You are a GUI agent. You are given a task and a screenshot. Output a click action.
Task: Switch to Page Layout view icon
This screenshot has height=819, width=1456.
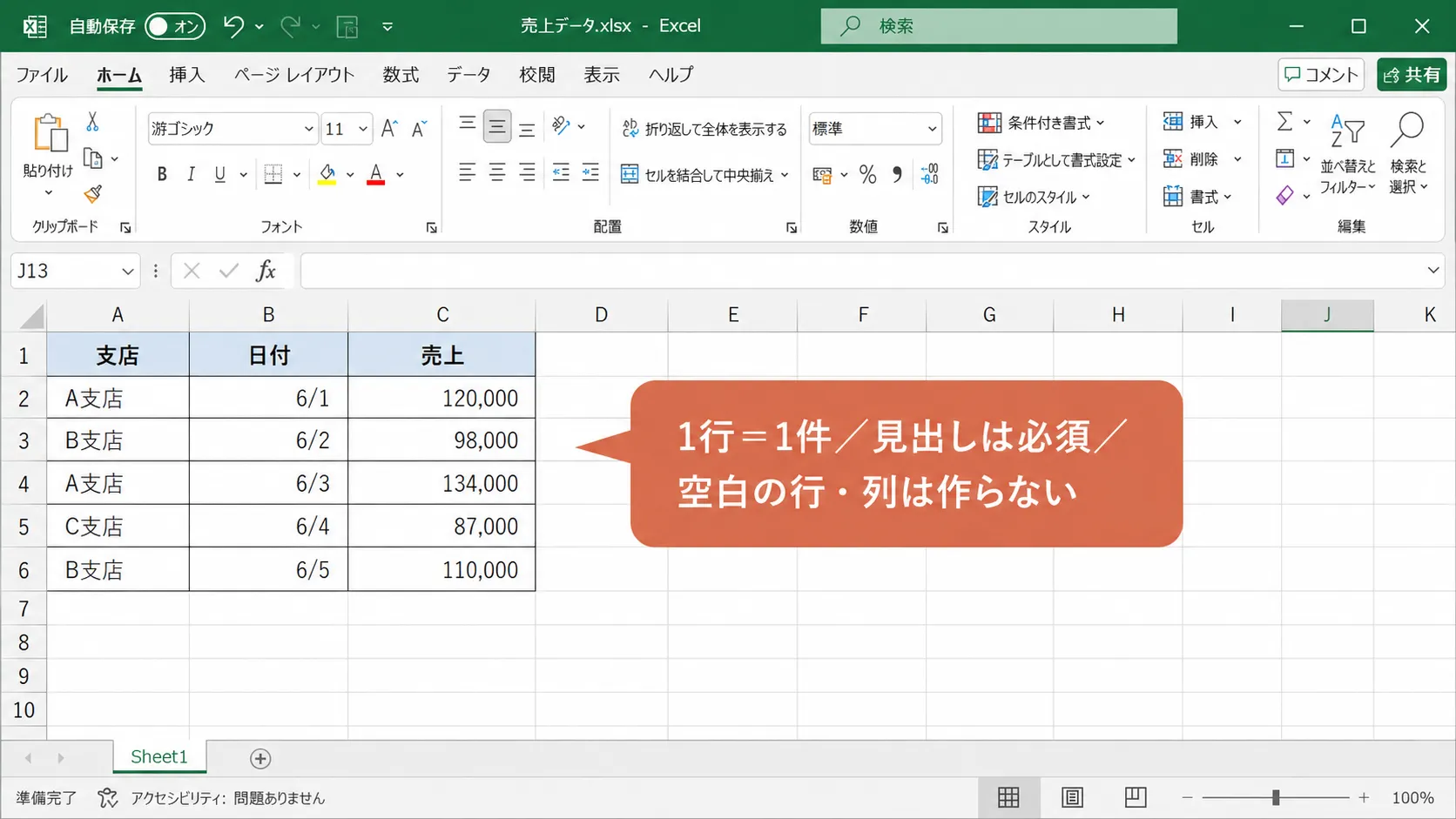tap(1072, 797)
